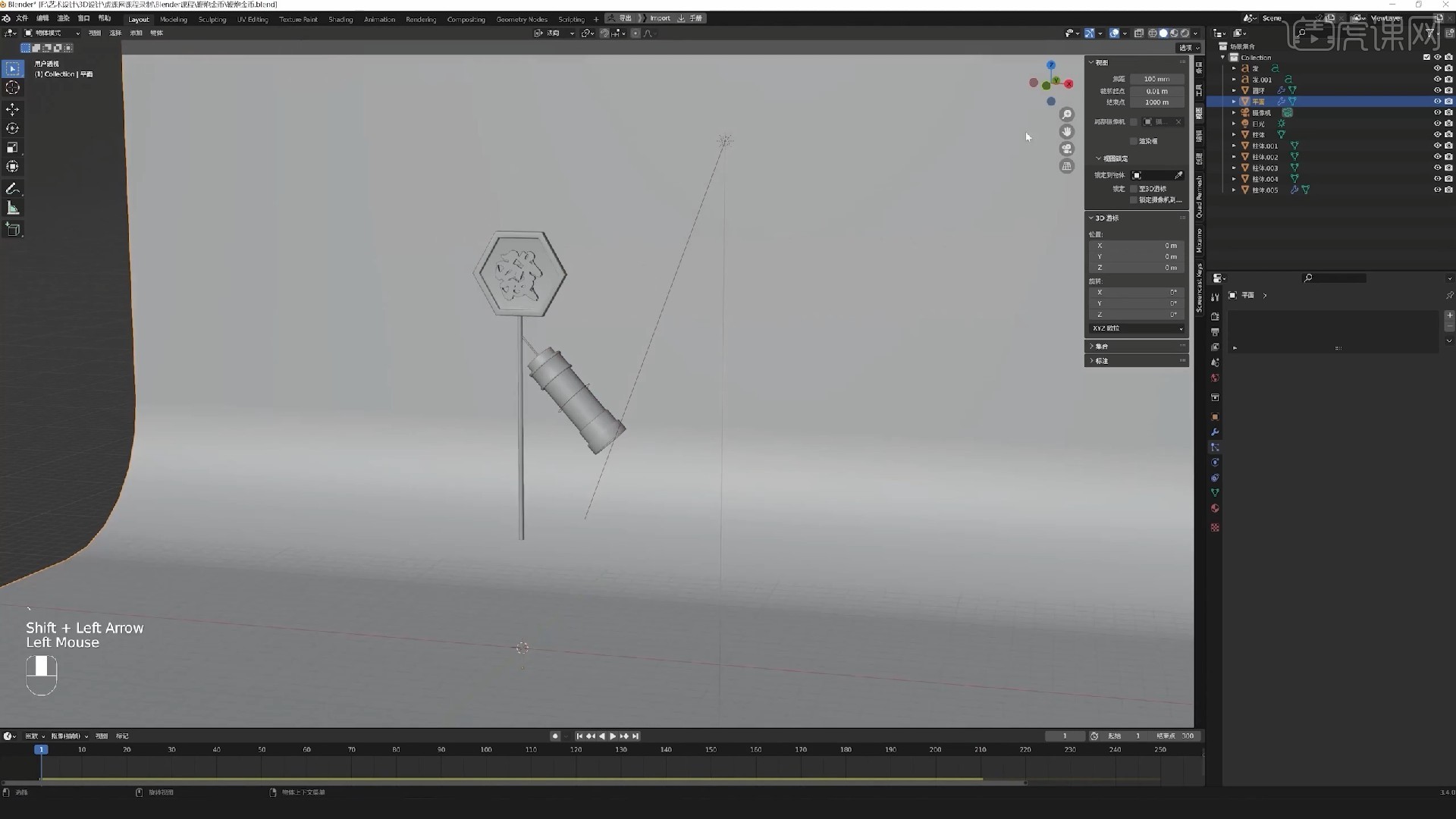
Task: Click the 导出 export button
Action: 621,18
